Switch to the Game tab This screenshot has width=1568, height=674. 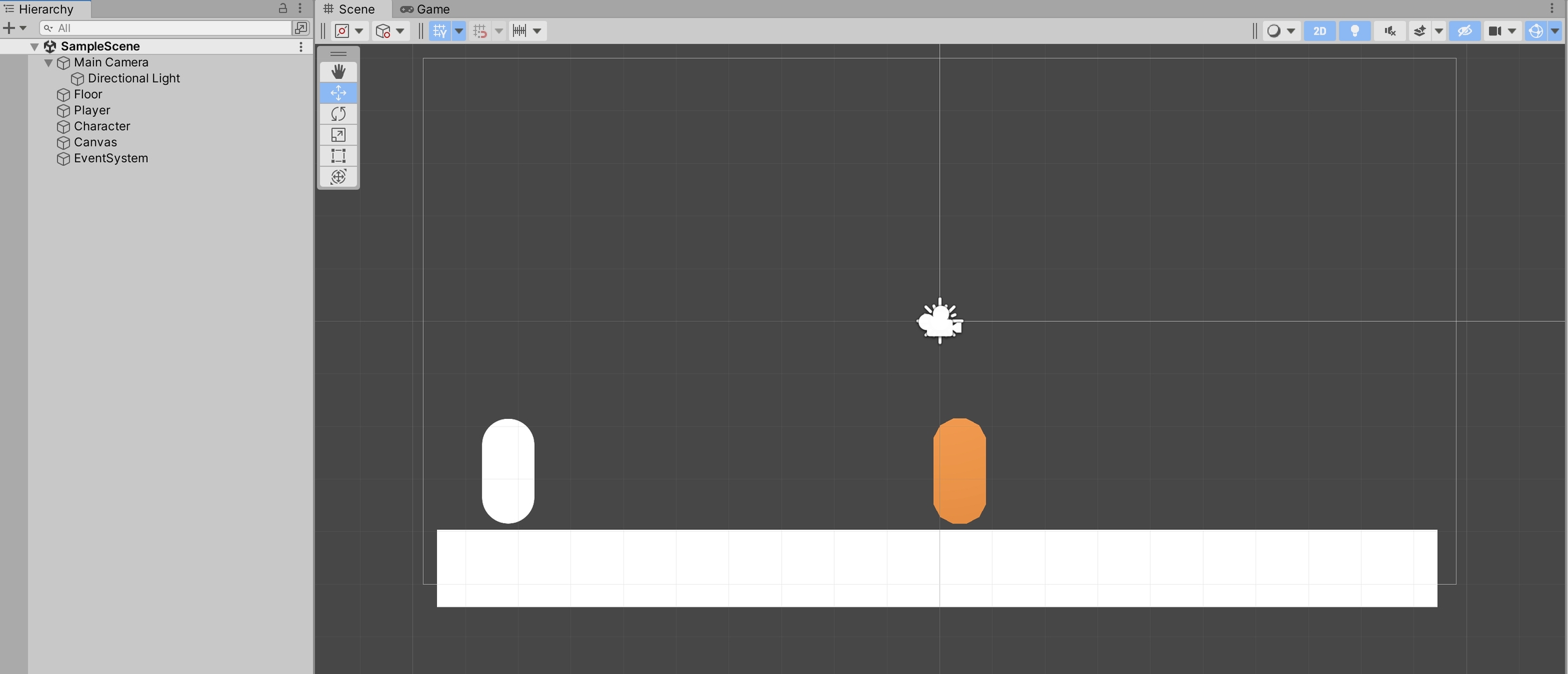point(425,9)
